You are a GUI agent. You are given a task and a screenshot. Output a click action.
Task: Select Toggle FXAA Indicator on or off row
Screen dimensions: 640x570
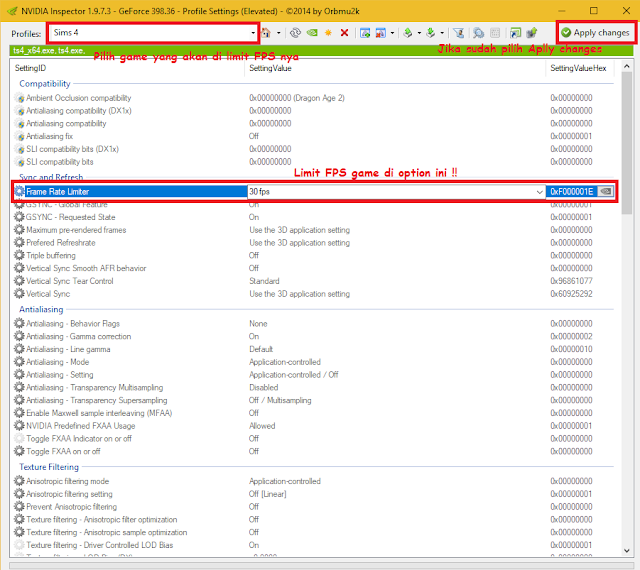pos(313,439)
